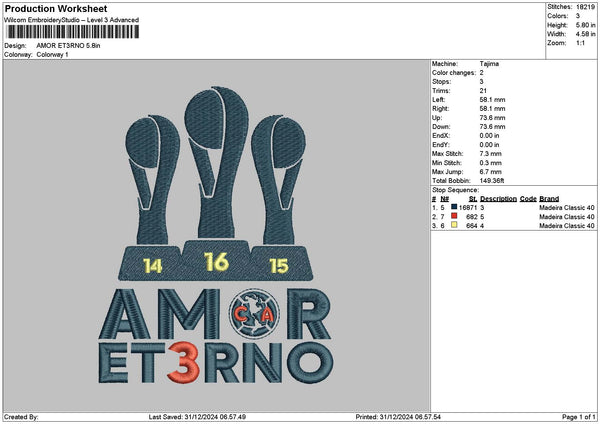Click the yellow color swatch in stop sequence
600x424 pixels.
point(454,225)
